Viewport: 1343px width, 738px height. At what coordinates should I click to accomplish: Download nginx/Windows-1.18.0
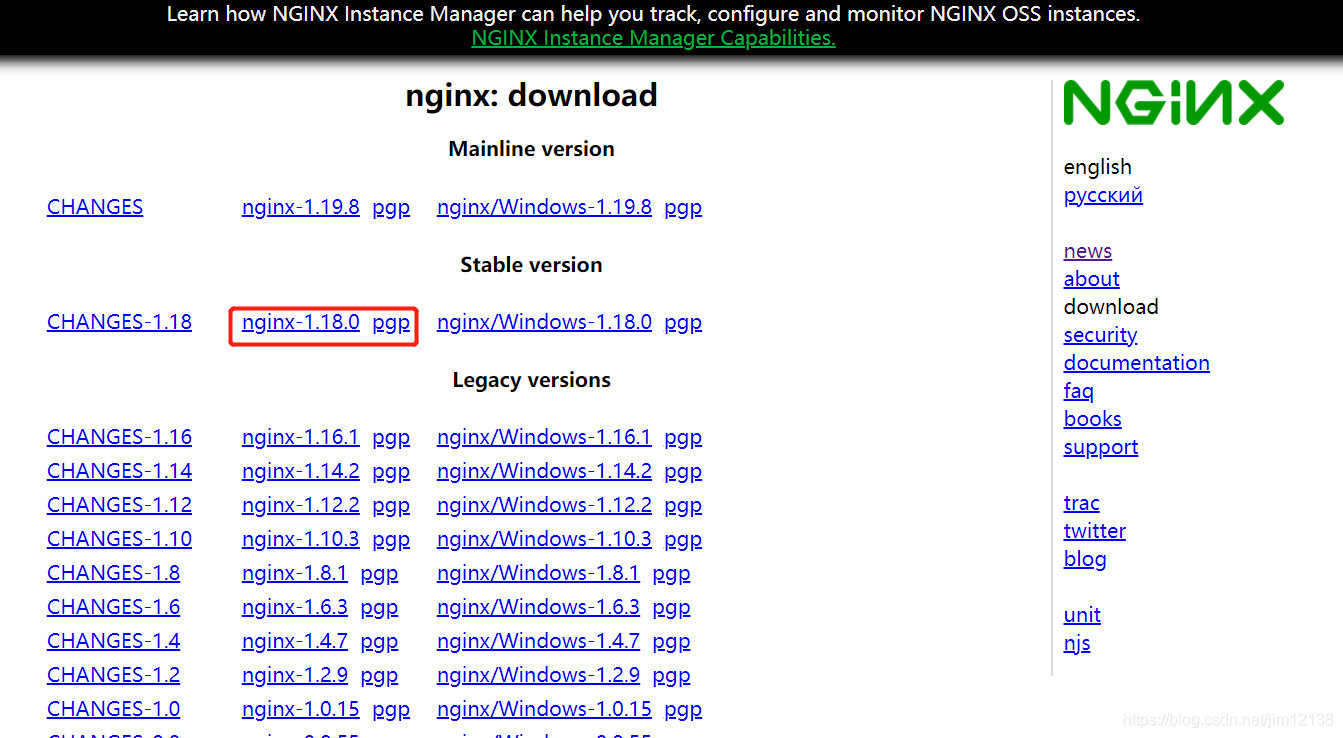tap(544, 322)
